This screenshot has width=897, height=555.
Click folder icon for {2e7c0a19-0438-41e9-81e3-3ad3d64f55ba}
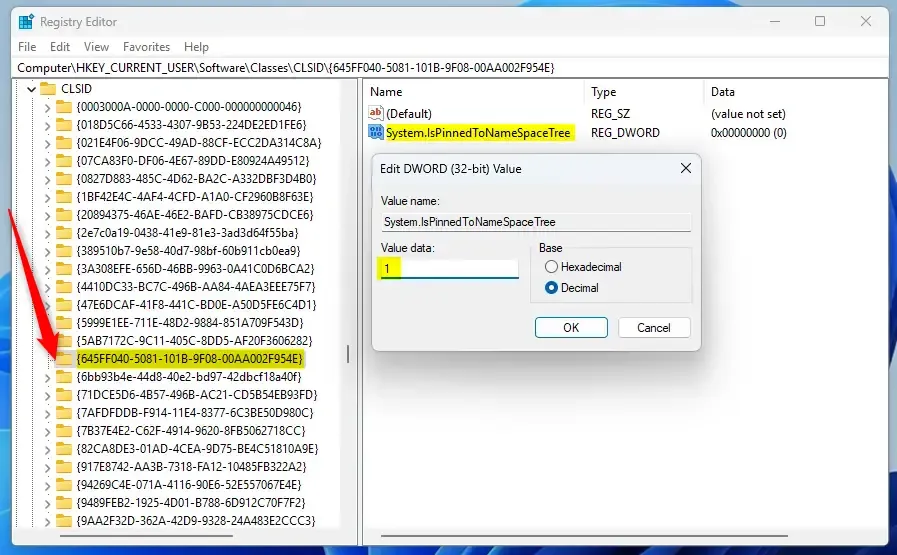[64, 233]
